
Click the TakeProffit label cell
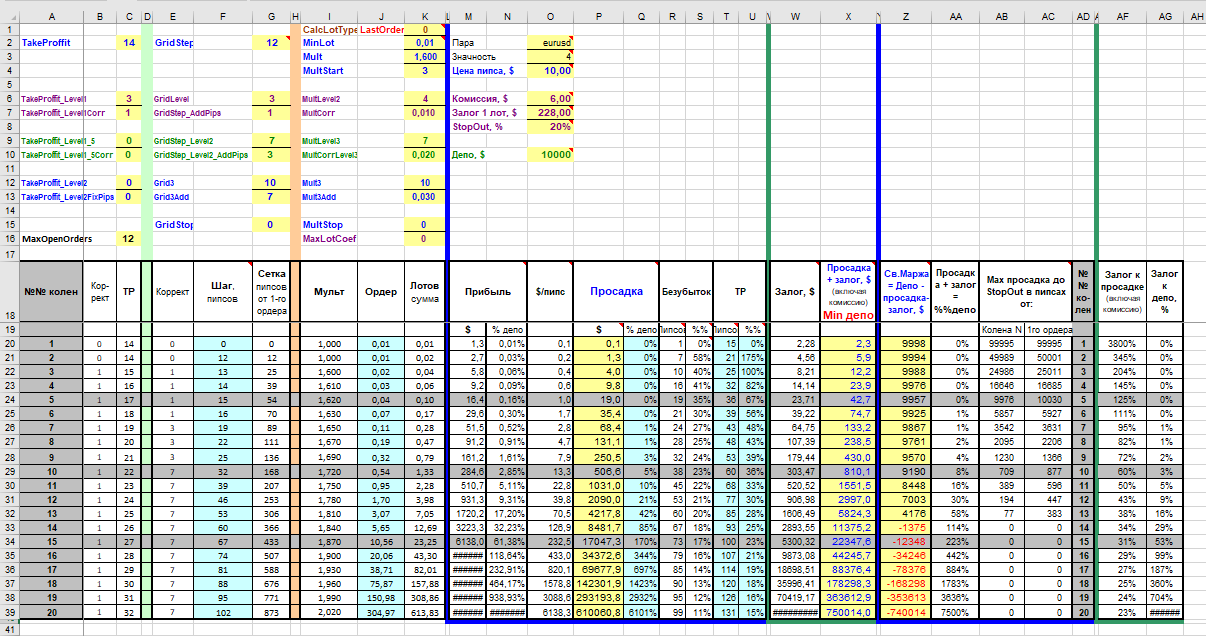[51, 43]
